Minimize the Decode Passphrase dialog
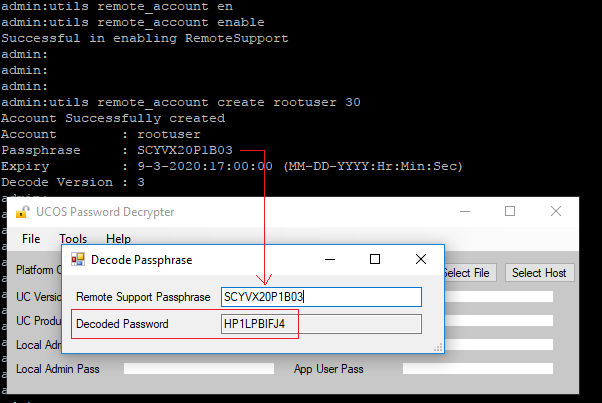602x403 pixels. 330,259
